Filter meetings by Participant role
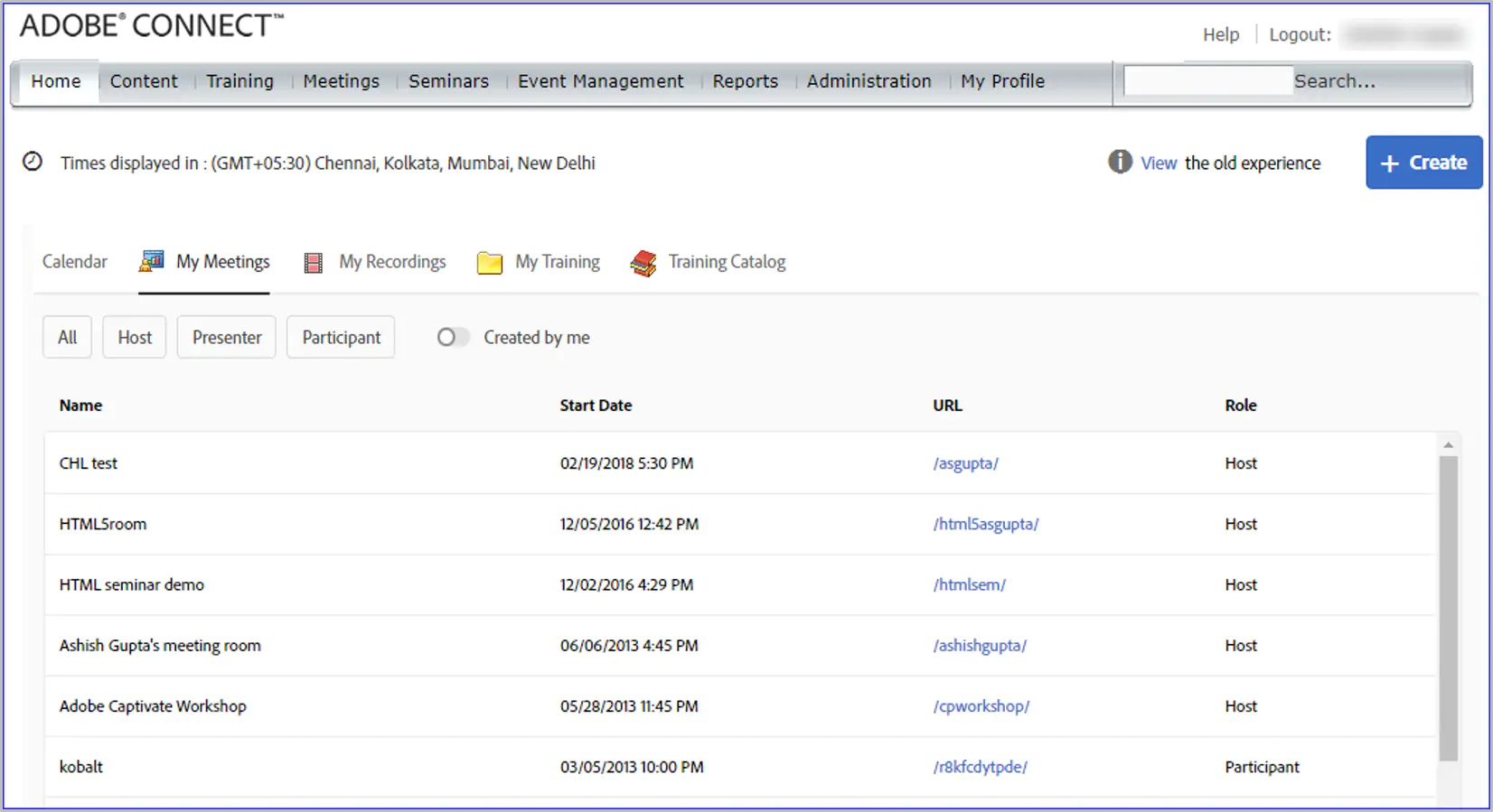Viewport: 1493px width, 812px height. [341, 337]
